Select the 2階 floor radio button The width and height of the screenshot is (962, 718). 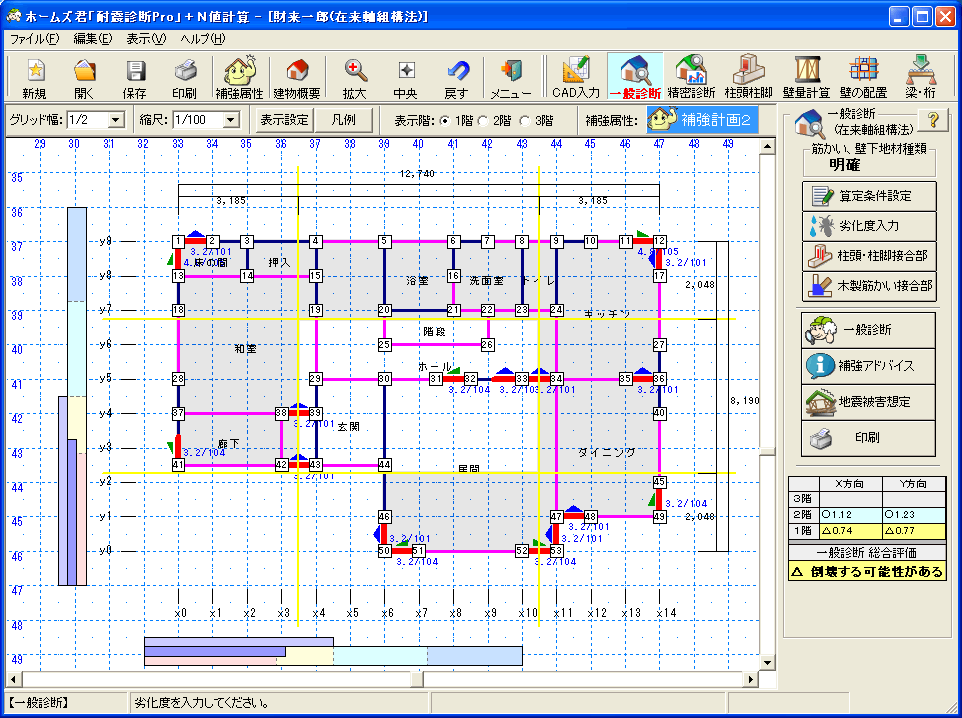484,121
